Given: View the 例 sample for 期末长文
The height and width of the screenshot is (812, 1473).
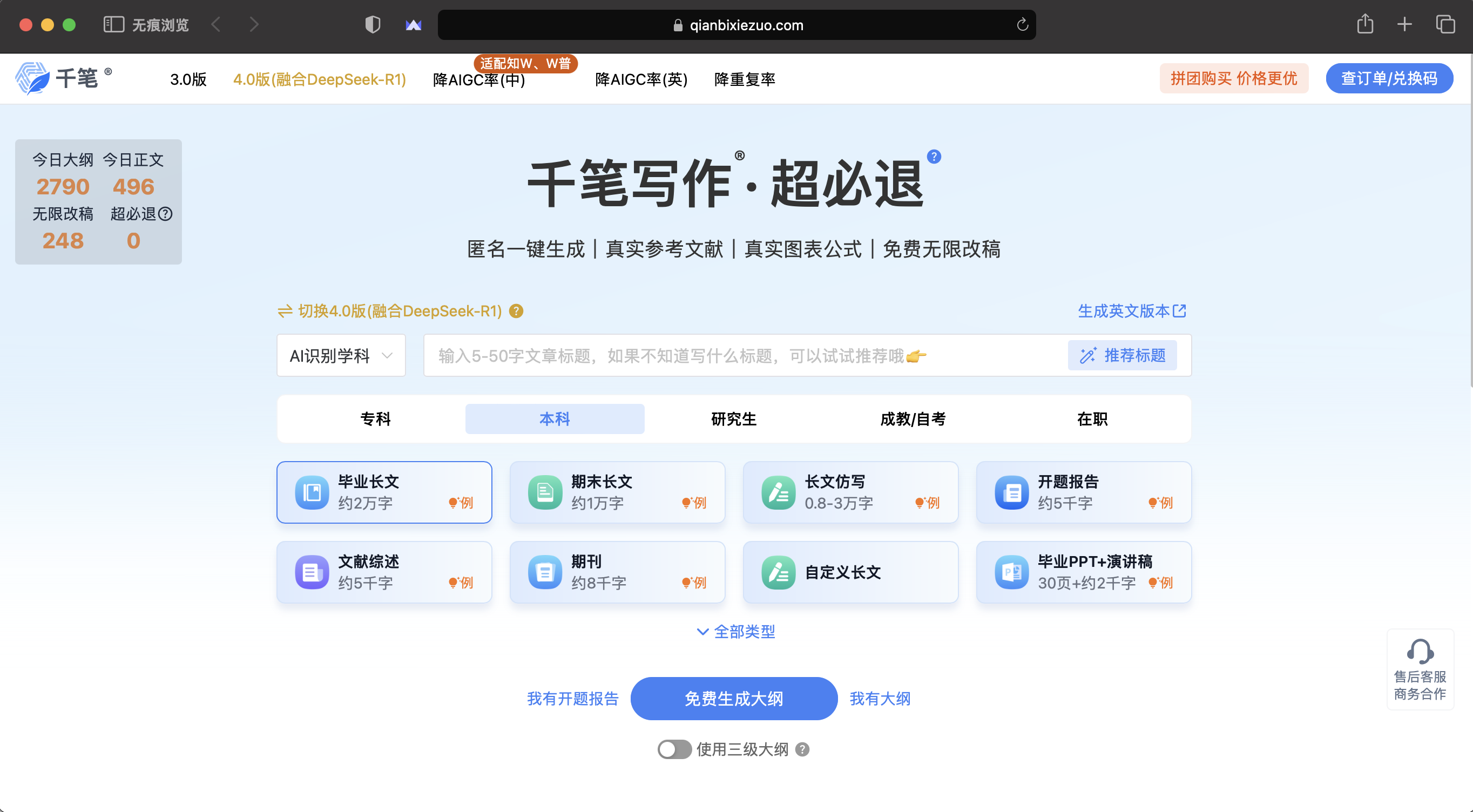Looking at the screenshot, I should 695,503.
